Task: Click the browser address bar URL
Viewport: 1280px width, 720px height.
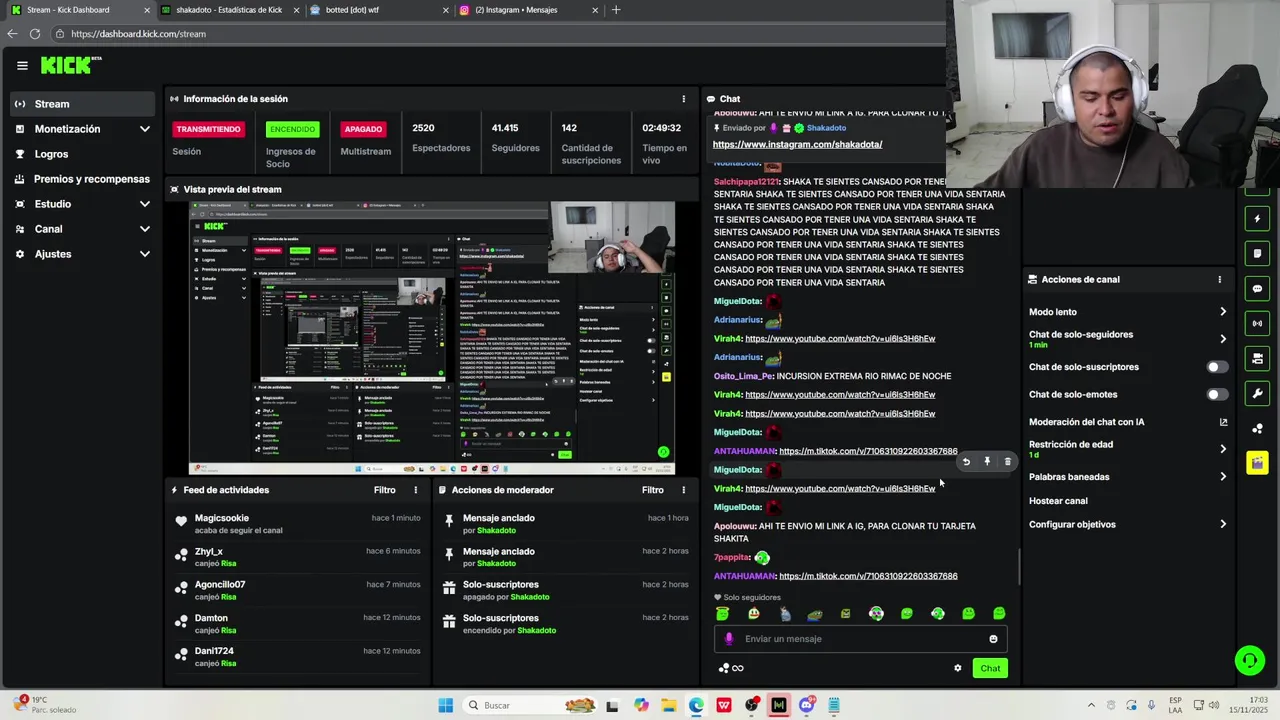Action: tap(138, 34)
